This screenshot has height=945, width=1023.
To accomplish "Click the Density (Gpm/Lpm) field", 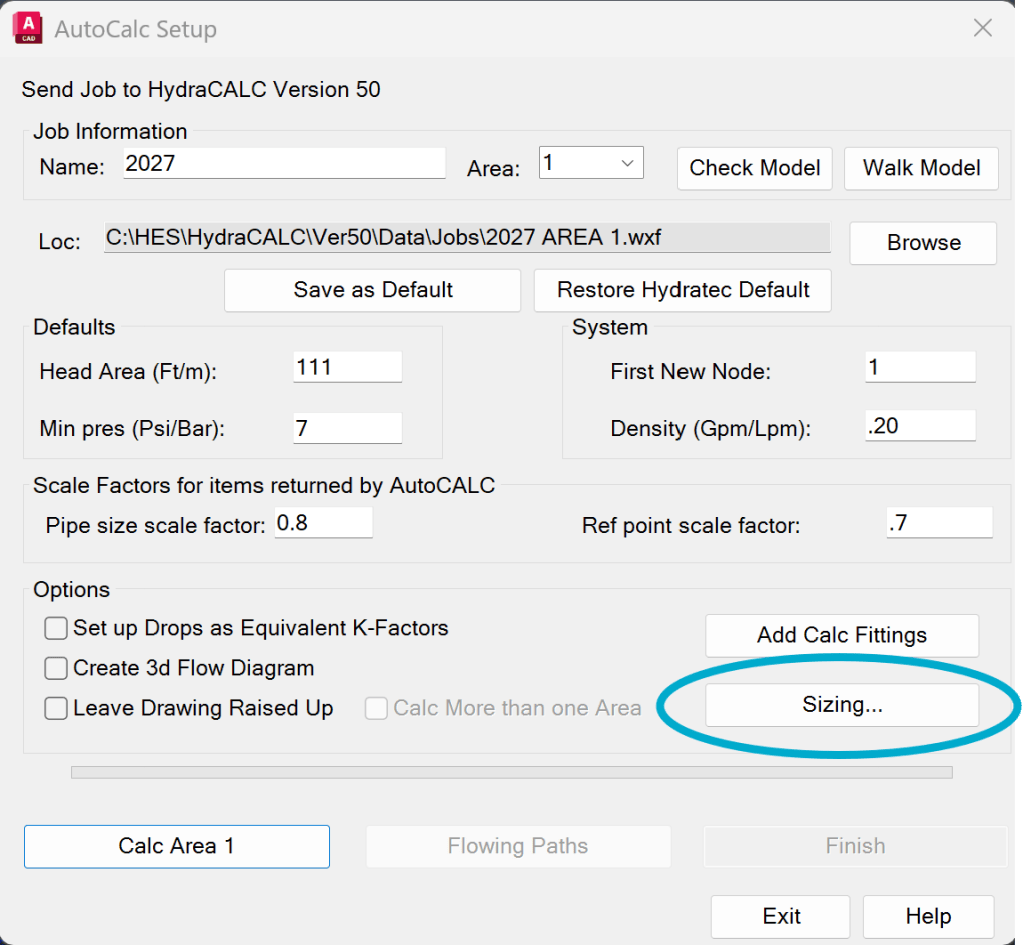I will tap(920, 426).
